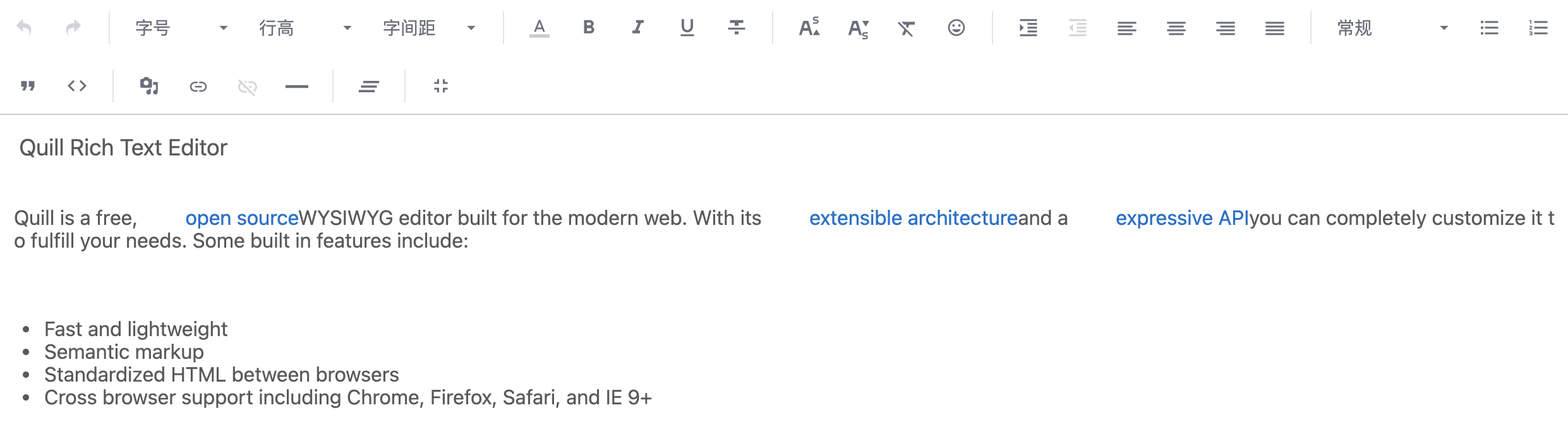The height and width of the screenshot is (441, 1568).
Task: Apply a numbered list
Action: 1538,28
